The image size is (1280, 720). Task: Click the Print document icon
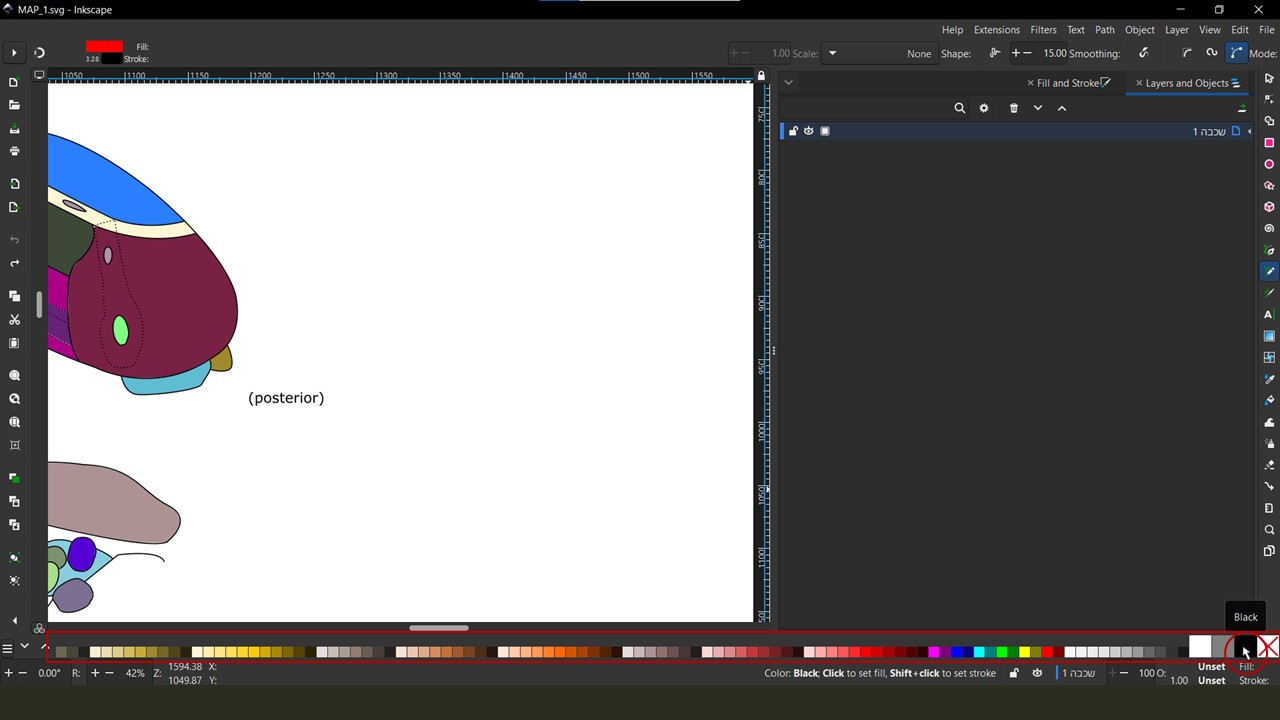click(x=14, y=151)
